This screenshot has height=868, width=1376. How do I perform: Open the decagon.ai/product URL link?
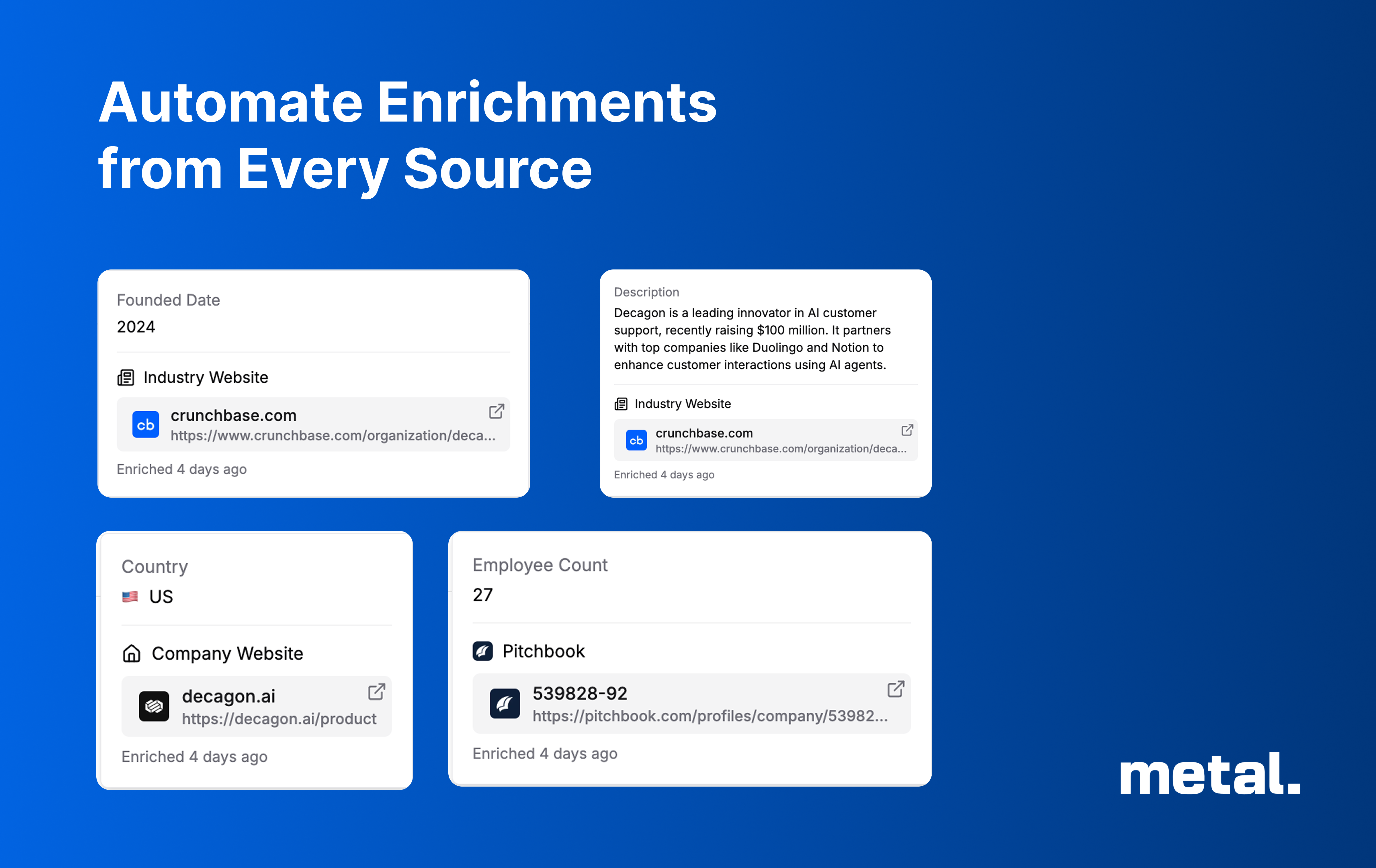[279, 719]
